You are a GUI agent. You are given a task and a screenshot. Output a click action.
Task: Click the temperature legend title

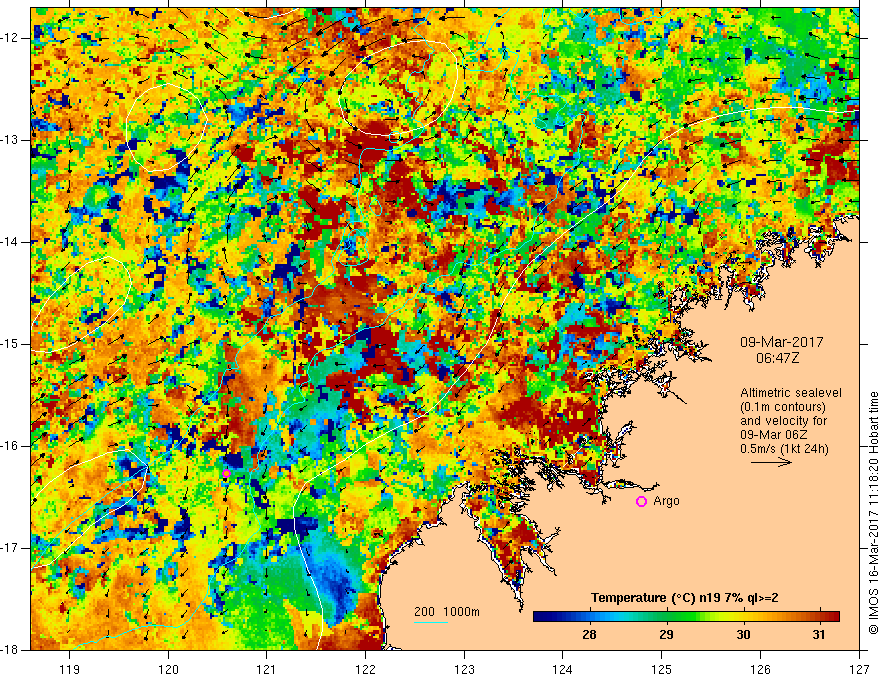(684, 598)
